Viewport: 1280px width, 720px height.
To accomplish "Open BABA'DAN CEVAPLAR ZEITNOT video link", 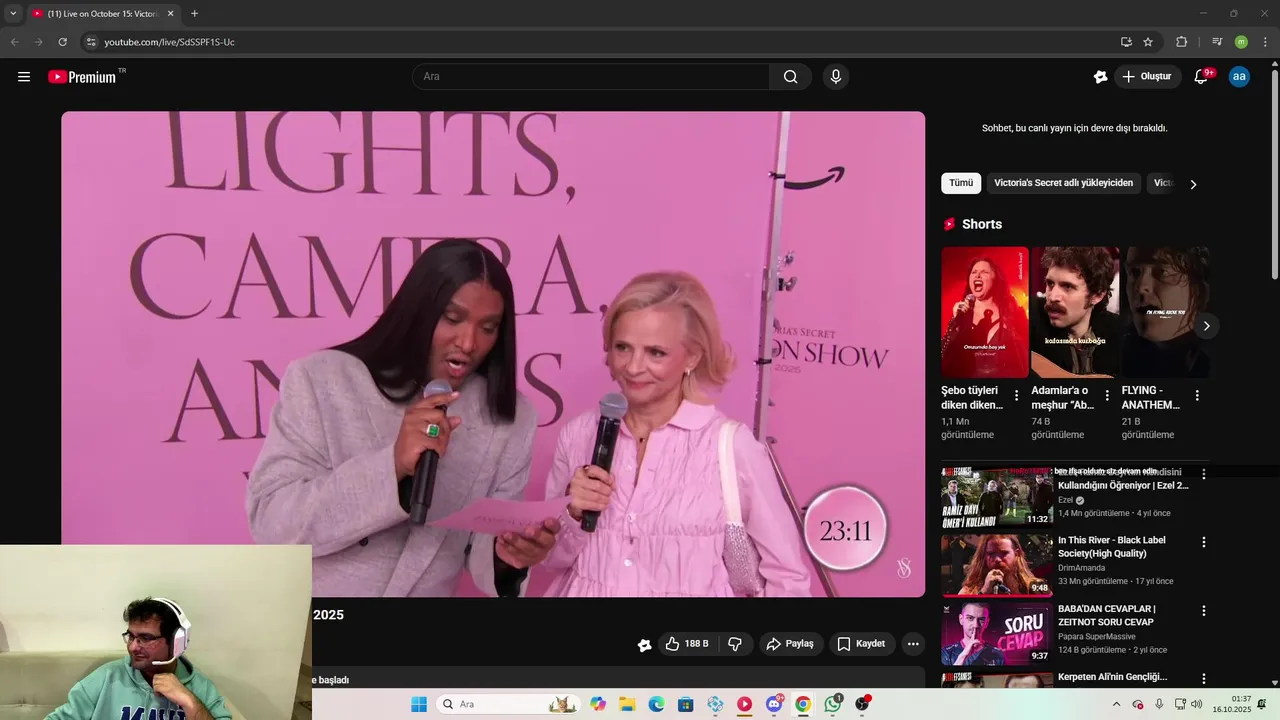I will coord(1107,615).
